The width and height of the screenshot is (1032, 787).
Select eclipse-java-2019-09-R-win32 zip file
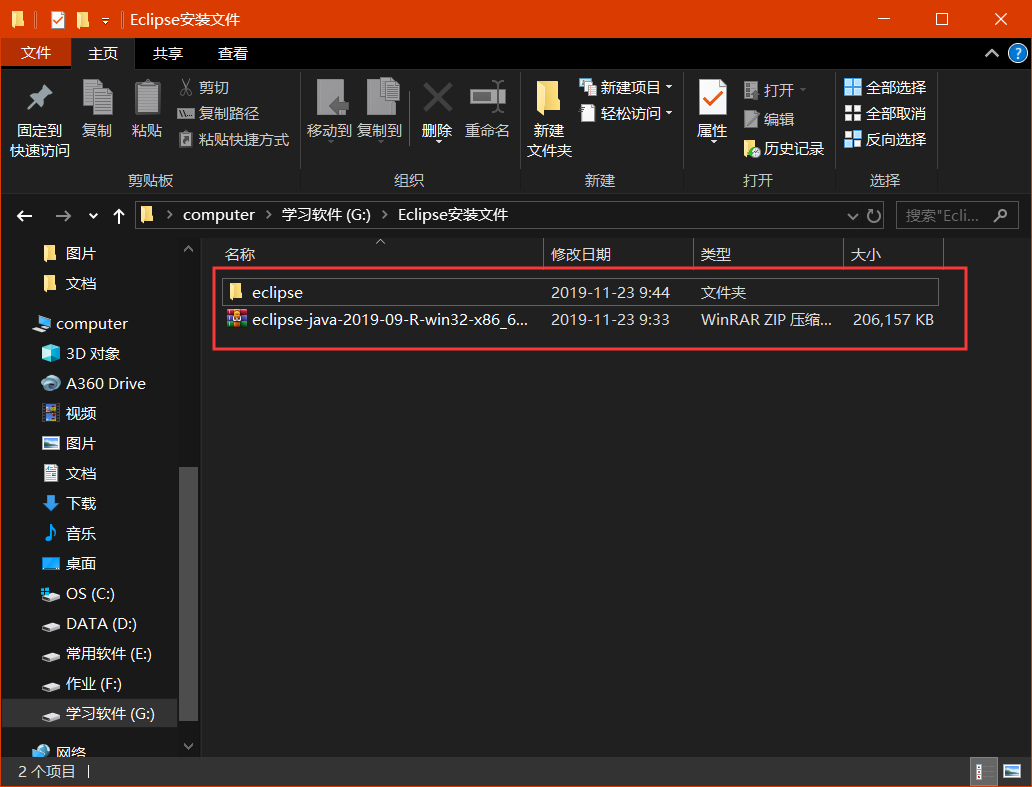tap(580, 320)
